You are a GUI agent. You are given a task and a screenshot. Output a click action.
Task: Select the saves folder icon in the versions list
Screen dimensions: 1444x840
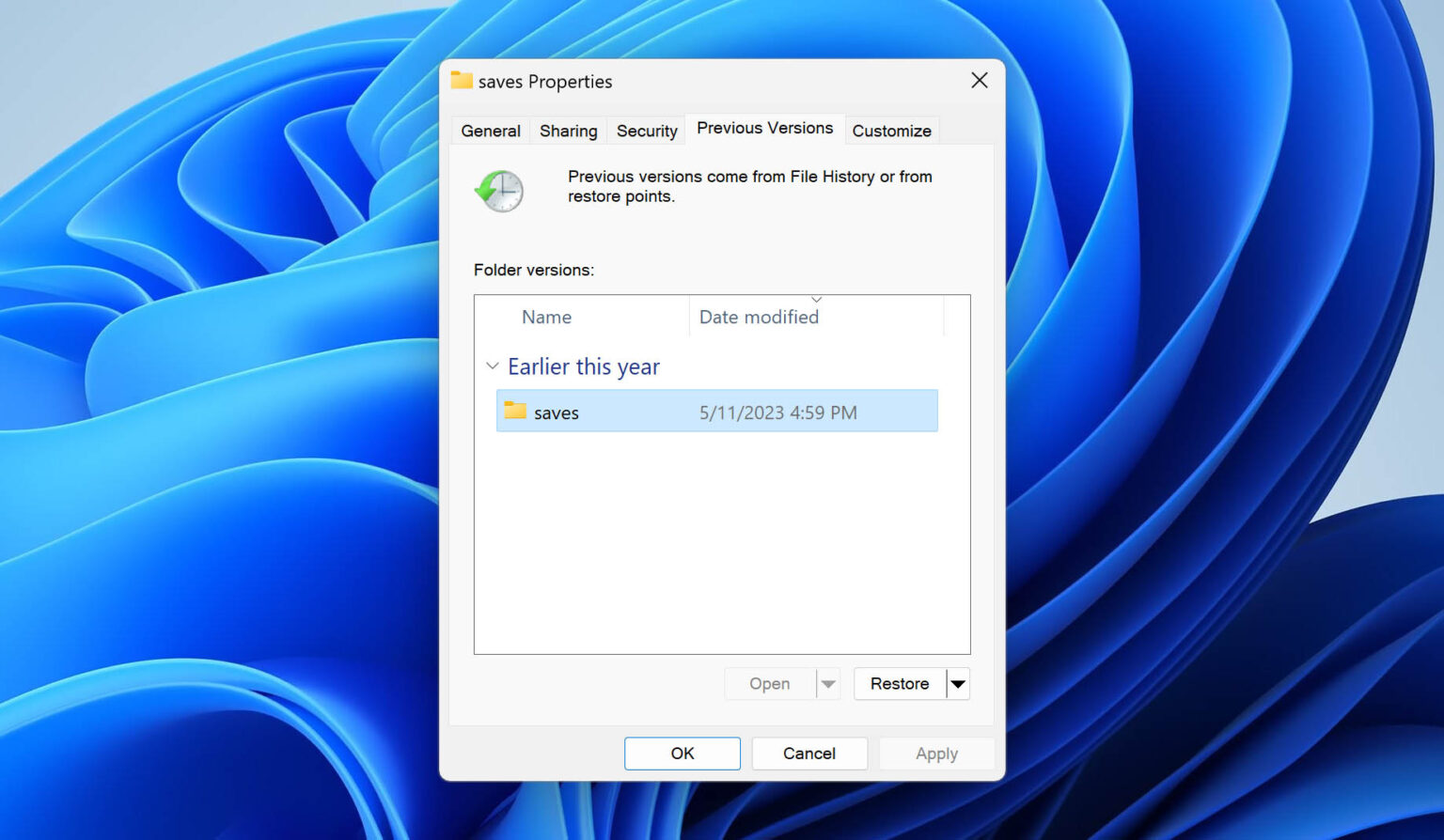coord(515,412)
